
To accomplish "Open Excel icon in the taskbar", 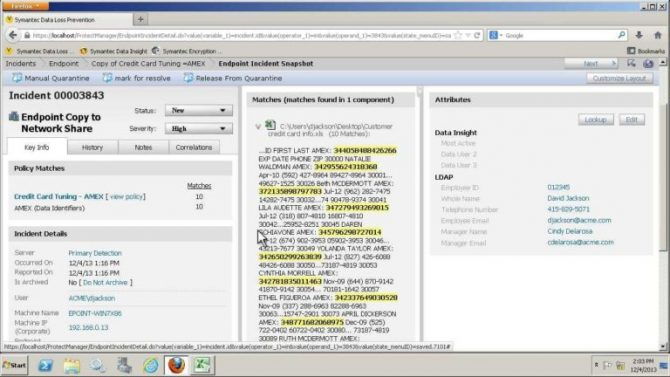I will coord(203,365).
